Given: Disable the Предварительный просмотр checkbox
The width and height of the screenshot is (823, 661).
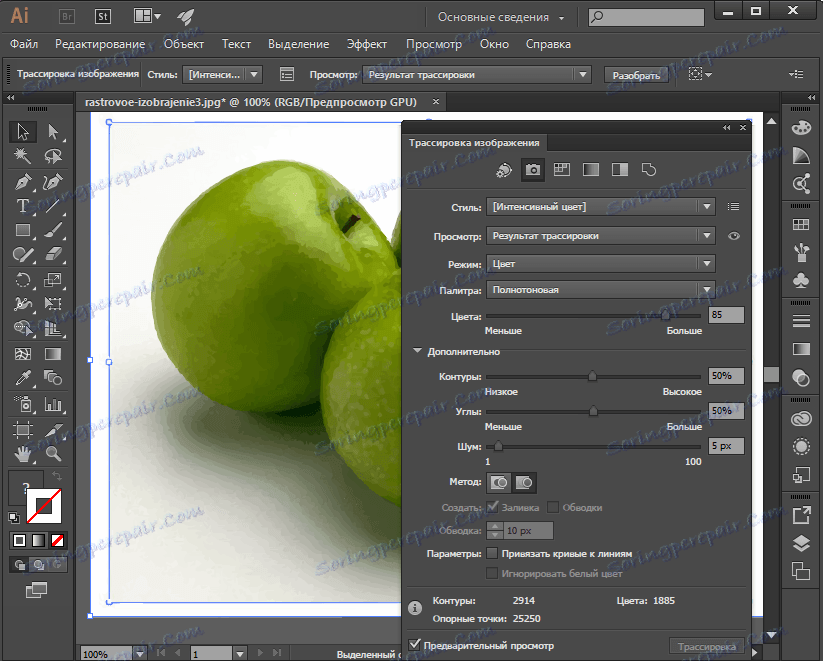Looking at the screenshot, I should coord(416,646).
